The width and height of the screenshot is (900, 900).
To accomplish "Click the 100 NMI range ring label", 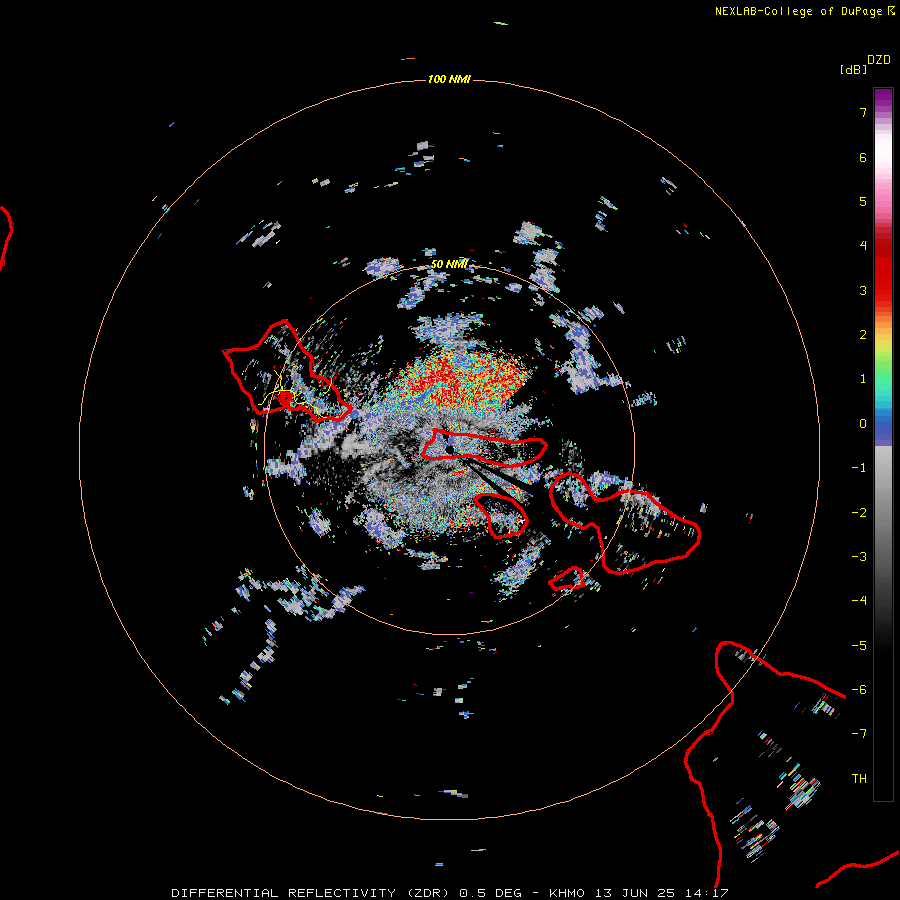I will point(449,79).
